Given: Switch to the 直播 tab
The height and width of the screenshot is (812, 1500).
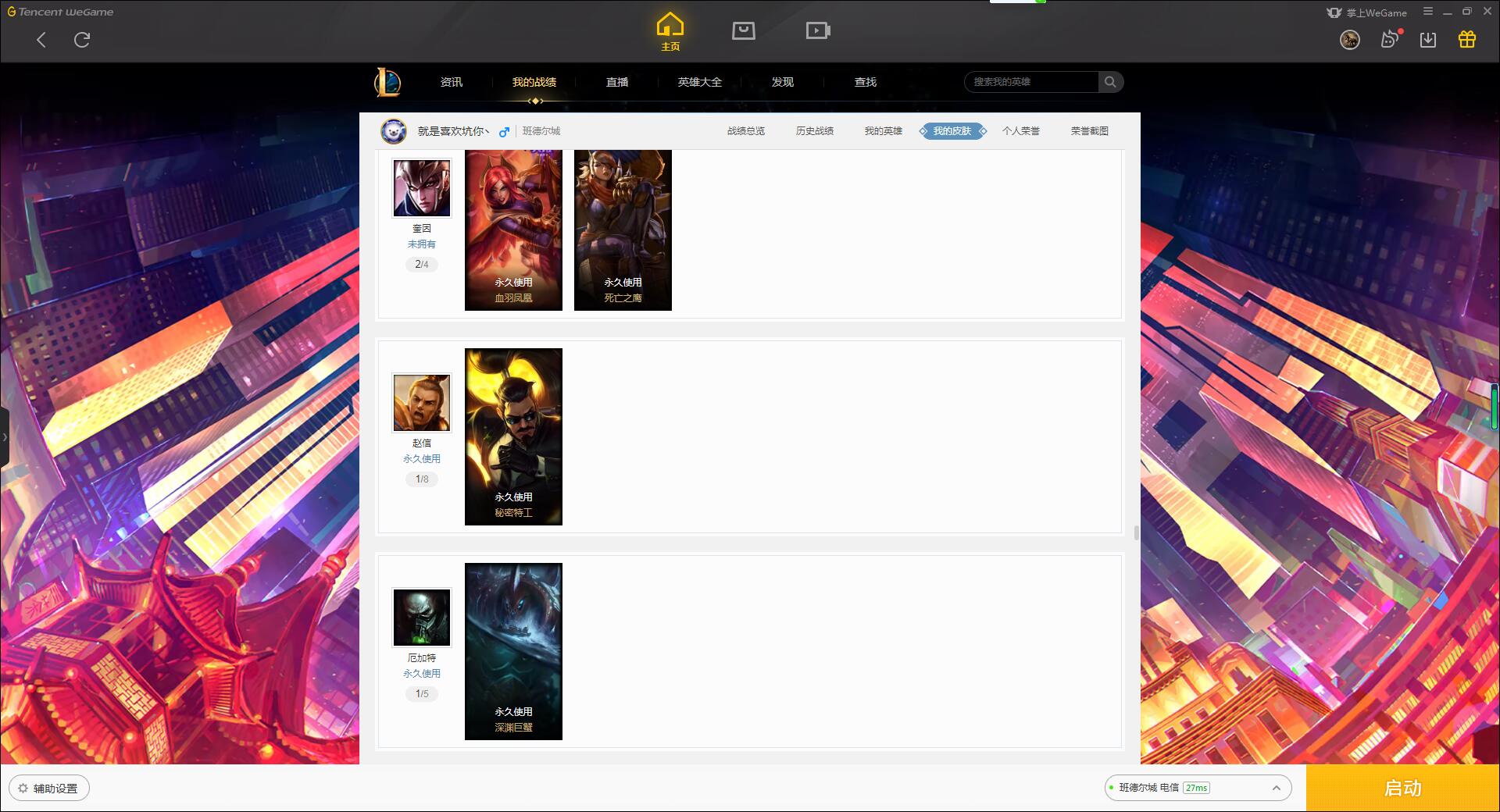Looking at the screenshot, I should point(617,82).
